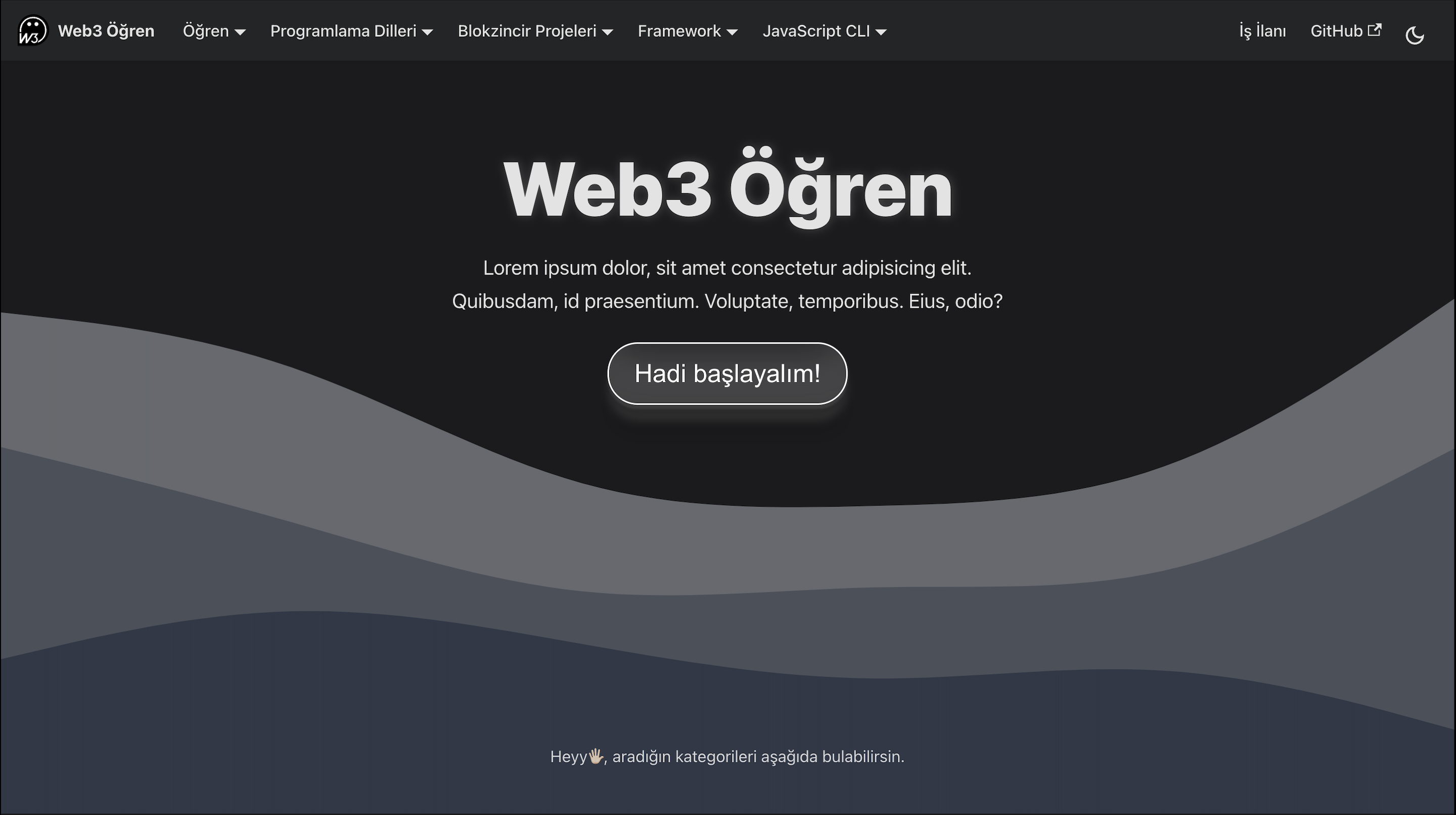Click the GitHub link text
The width and height of the screenshot is (1456, 815).
tap(1337, 31)
